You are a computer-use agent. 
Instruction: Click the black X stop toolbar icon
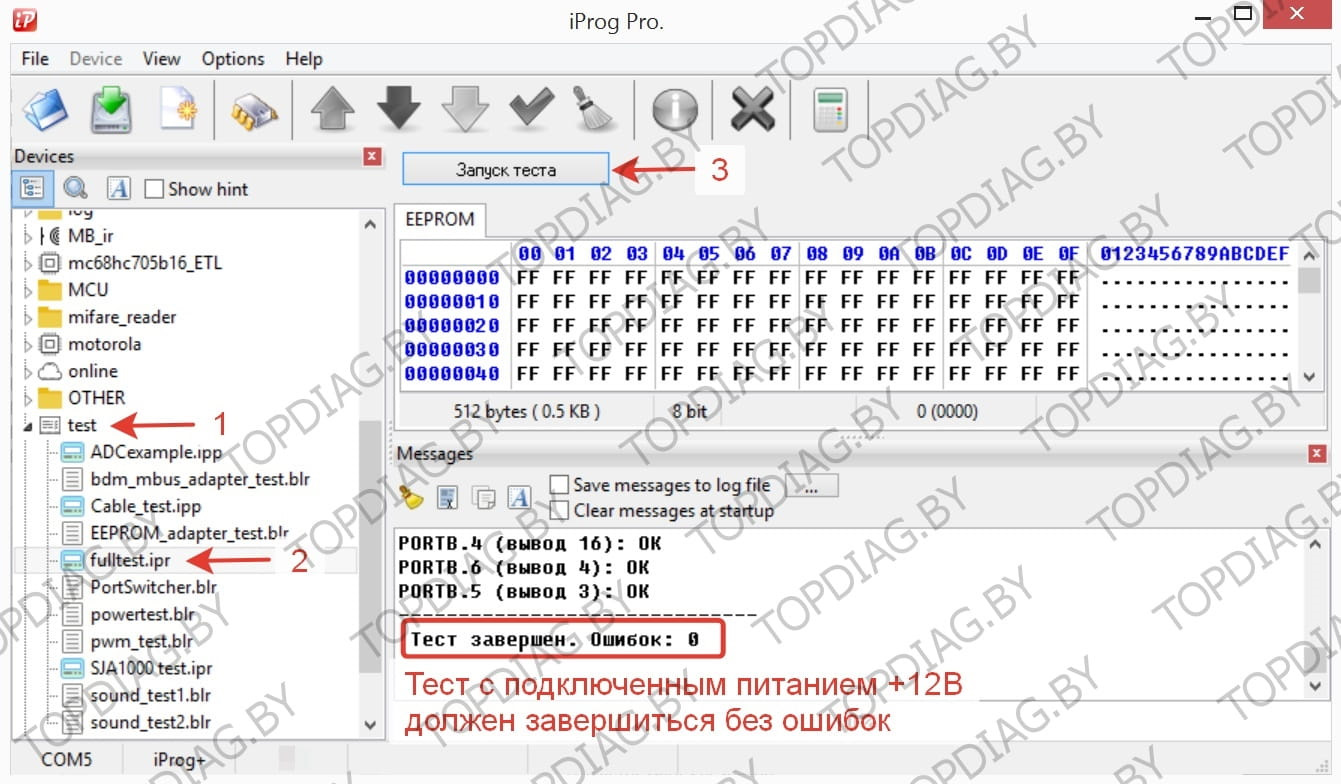click(x=753, y=109)
